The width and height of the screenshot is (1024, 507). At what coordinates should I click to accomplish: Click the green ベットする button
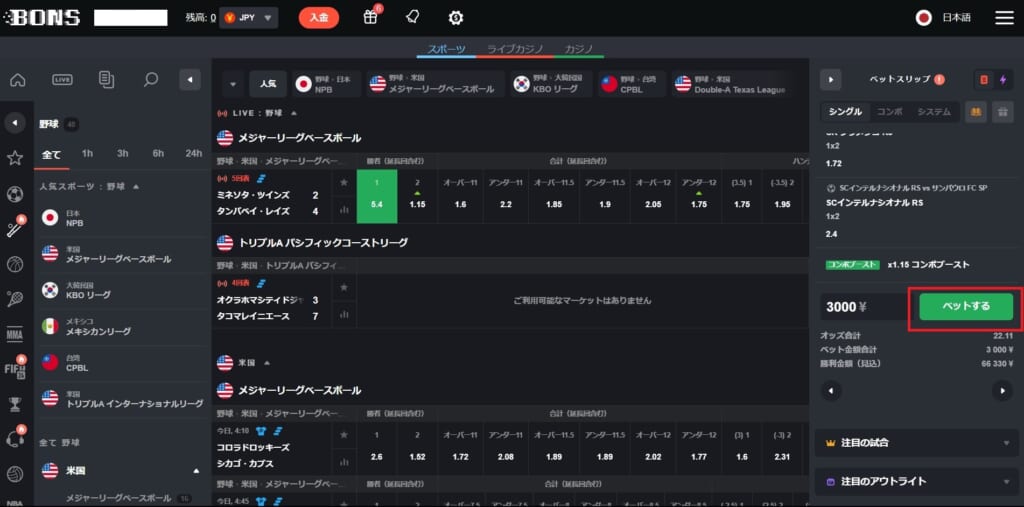pos(965,307)
